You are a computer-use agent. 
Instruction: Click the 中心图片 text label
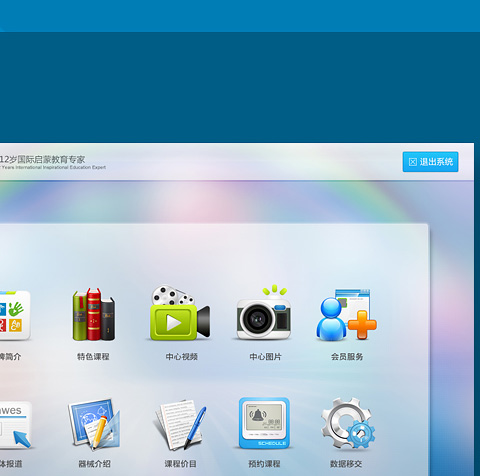pyautogui.click(x=265, y=357)
